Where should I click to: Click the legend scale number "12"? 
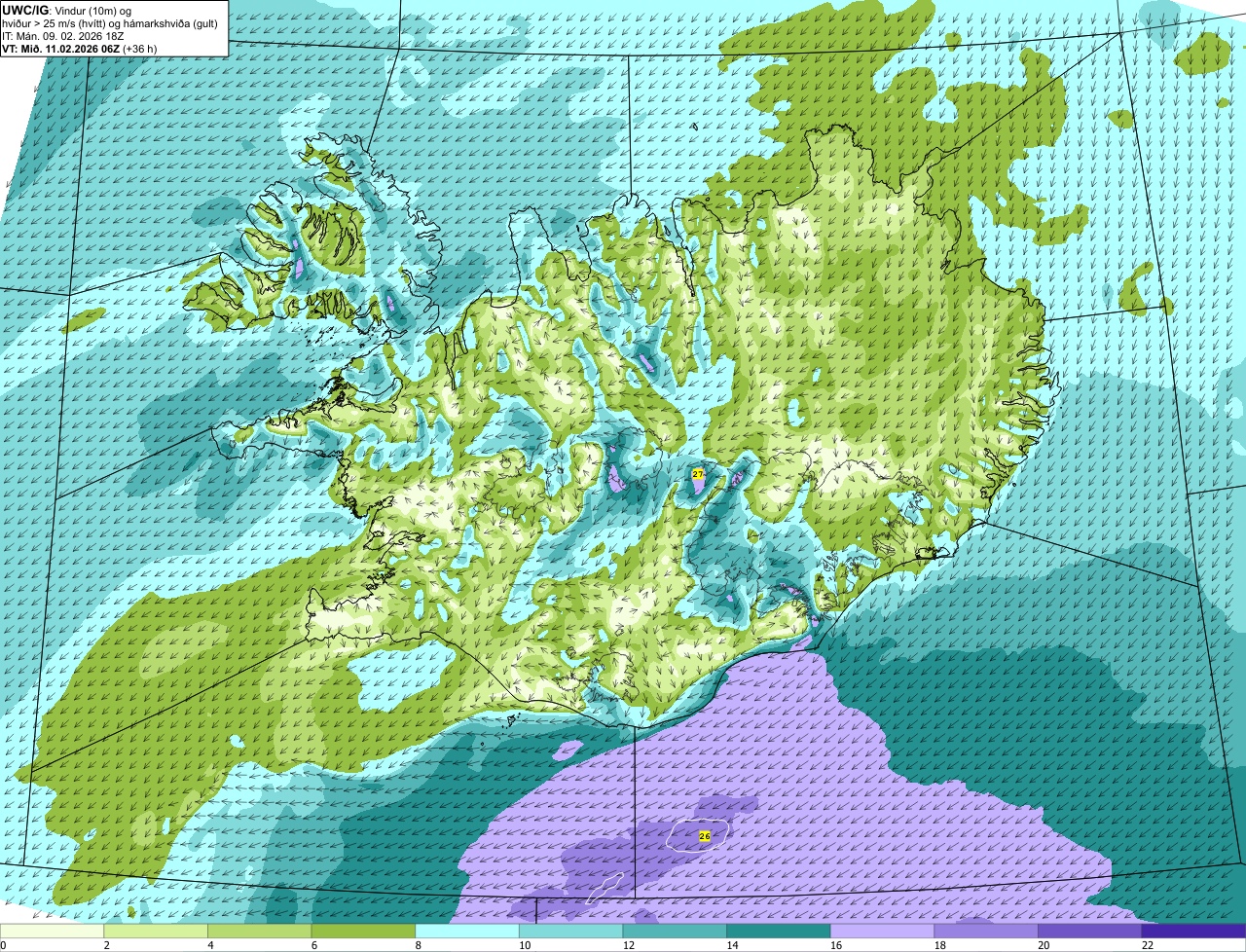[628, 945]
